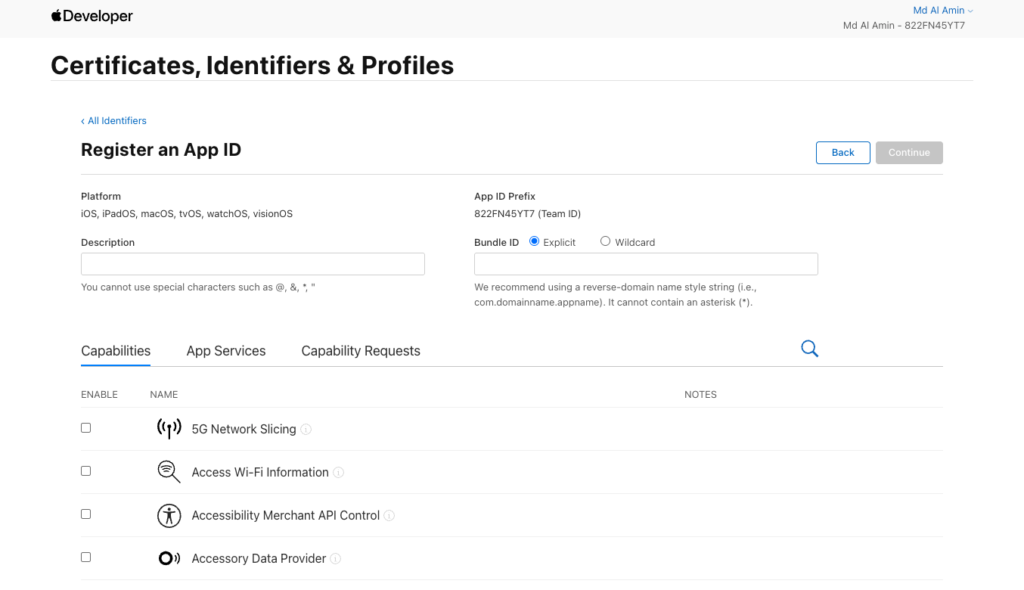Viewport: 1024px width, 590px height.
Task: Show info for 5G Network Slicing
Action: (x=306, y=429)
